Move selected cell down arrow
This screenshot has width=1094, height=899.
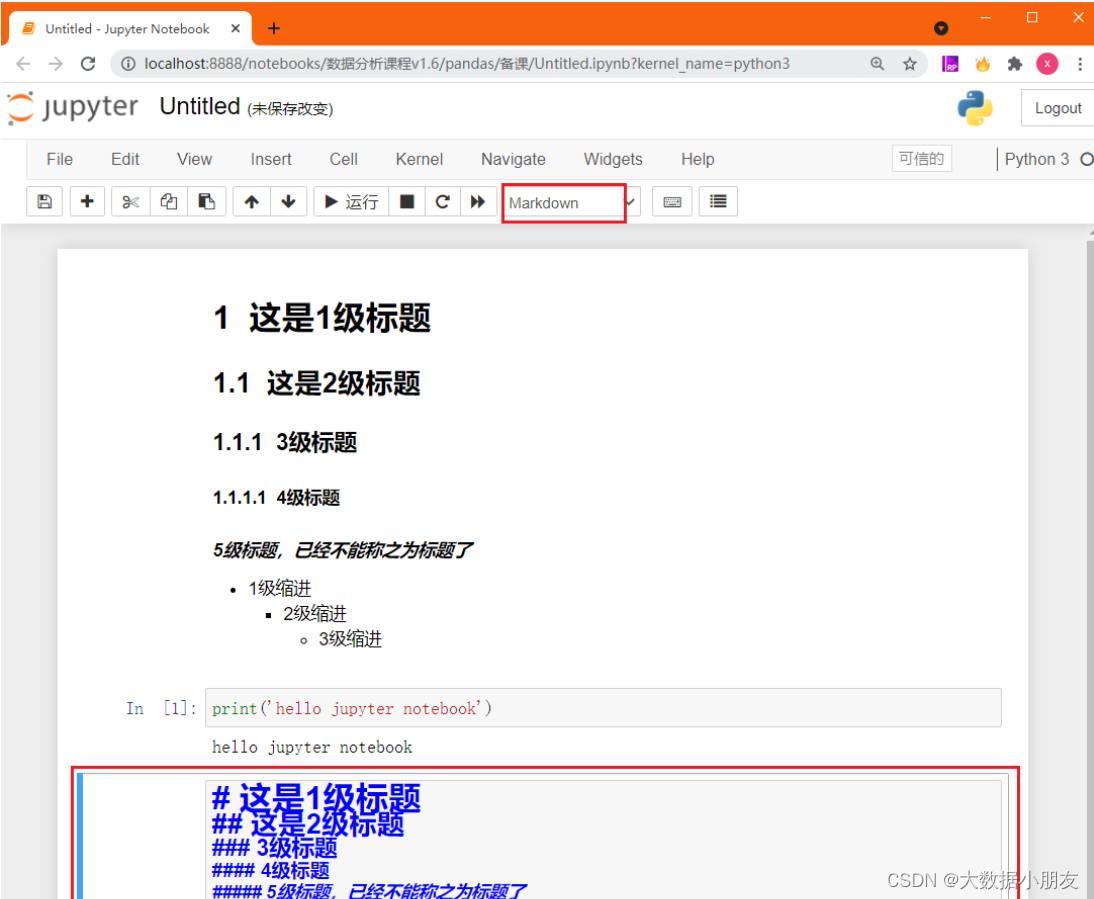(x=288, y=202)
